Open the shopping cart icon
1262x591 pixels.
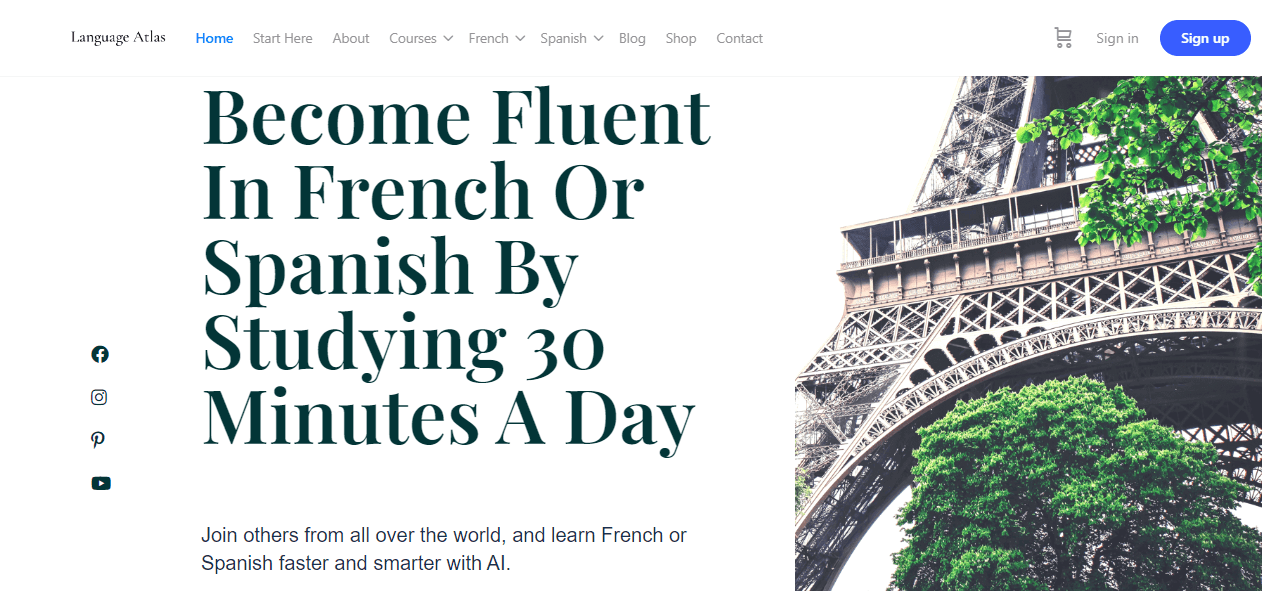coord(1063,38)
